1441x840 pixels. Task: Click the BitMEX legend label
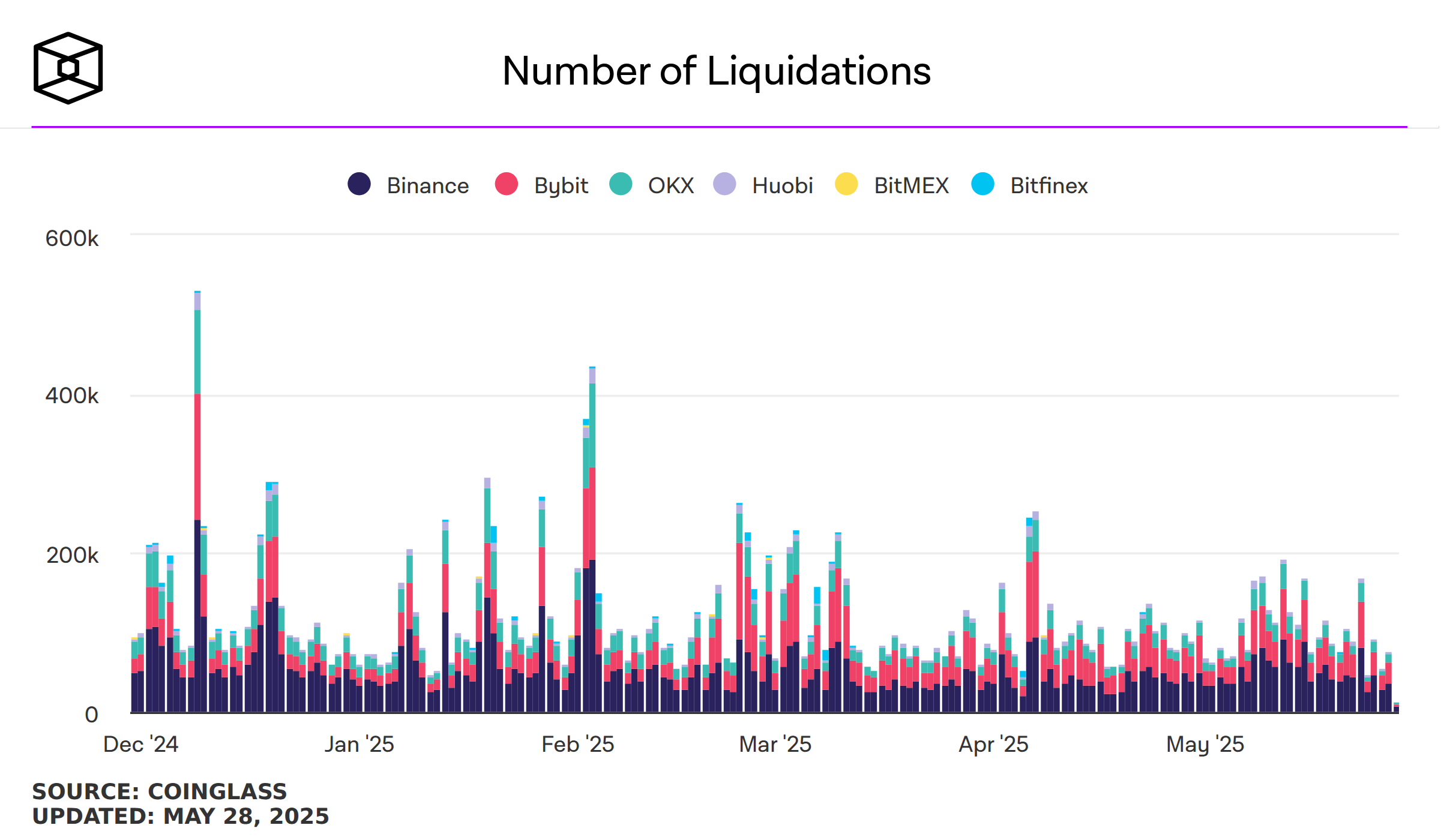(912, 186)
